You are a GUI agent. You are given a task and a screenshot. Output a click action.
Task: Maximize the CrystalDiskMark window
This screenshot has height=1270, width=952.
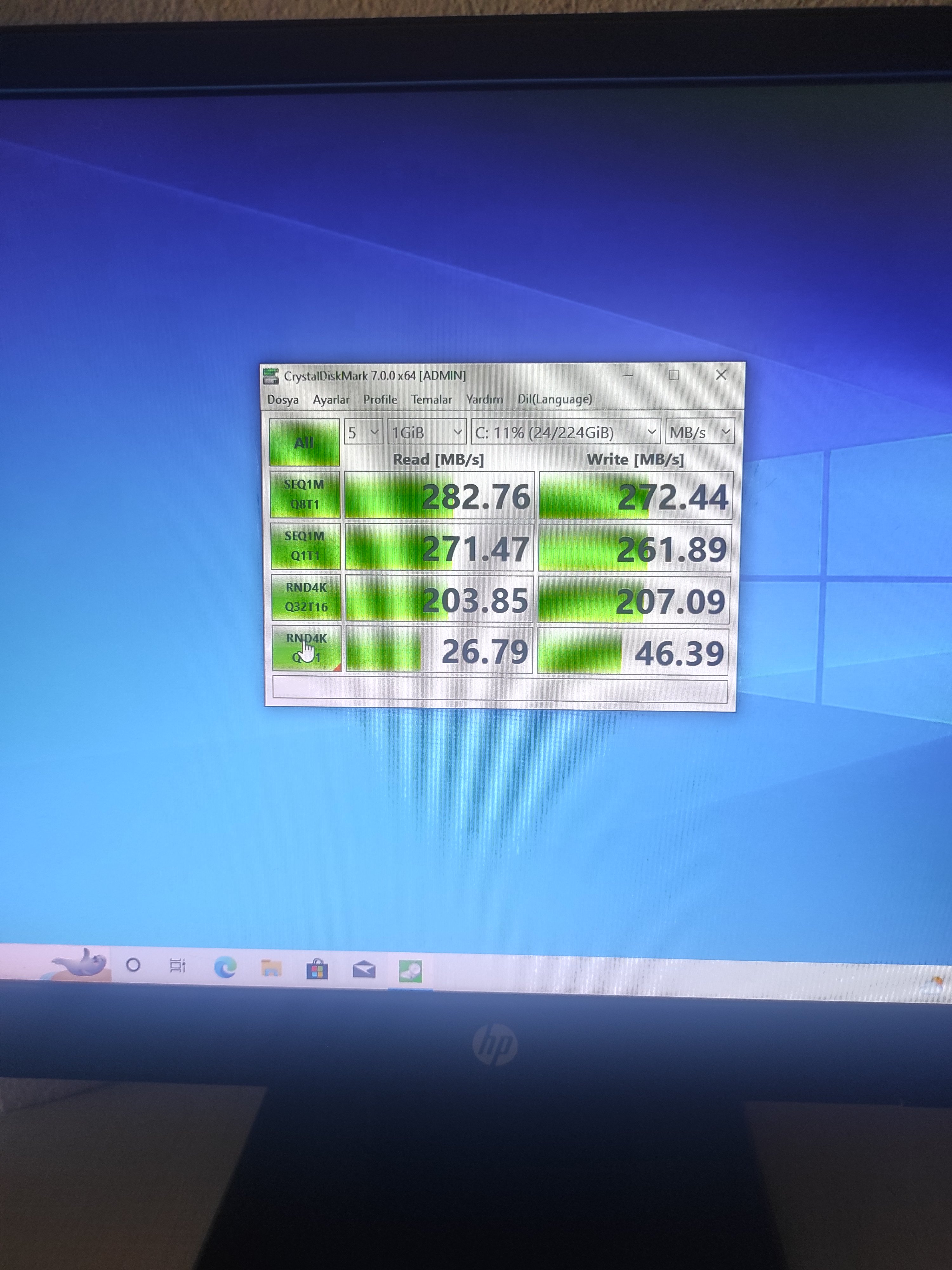(674, 375)
